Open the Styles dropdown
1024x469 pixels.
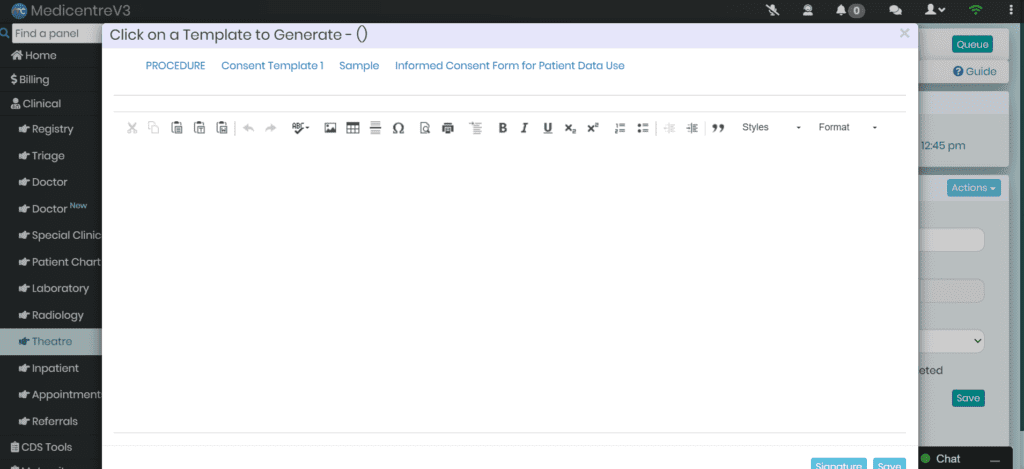point(771,127)
